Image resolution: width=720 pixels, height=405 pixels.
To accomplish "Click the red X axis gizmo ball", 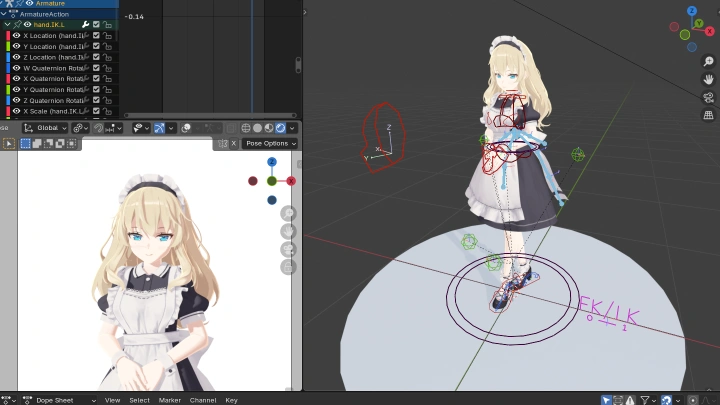I will click(x=291, y=181).
